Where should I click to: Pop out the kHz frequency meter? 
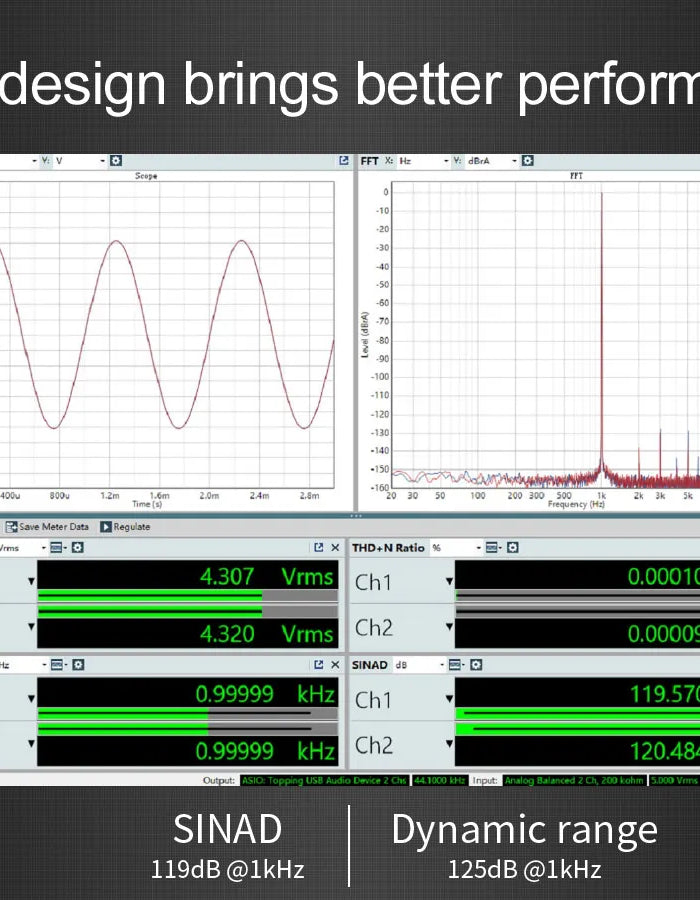click(x=319, y=665)
